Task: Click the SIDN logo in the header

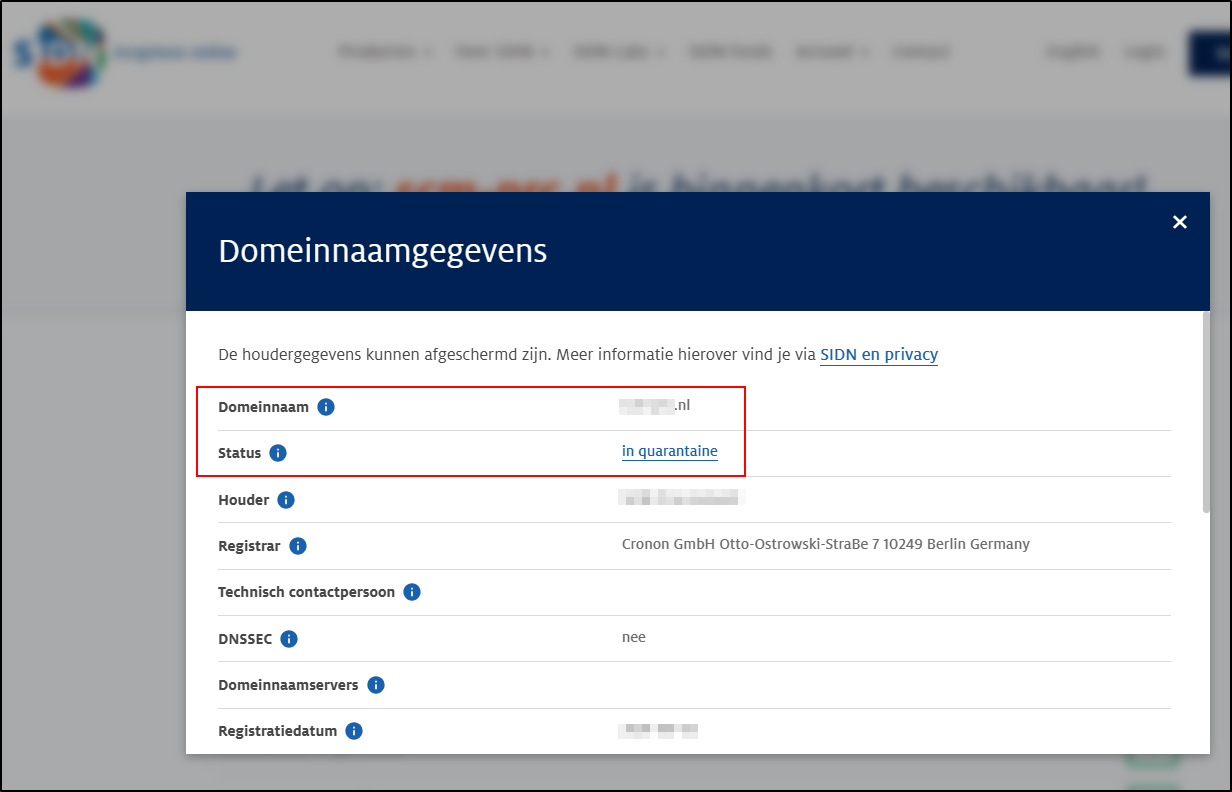Action: pos(60,52)
